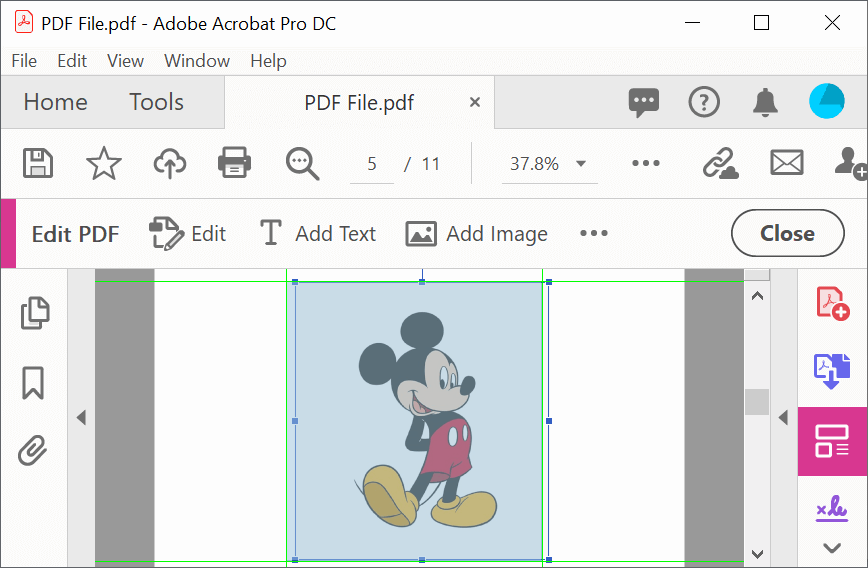The image size is (868, 568).
Task: Open the Export PDF tool icon
Action: 831,371
